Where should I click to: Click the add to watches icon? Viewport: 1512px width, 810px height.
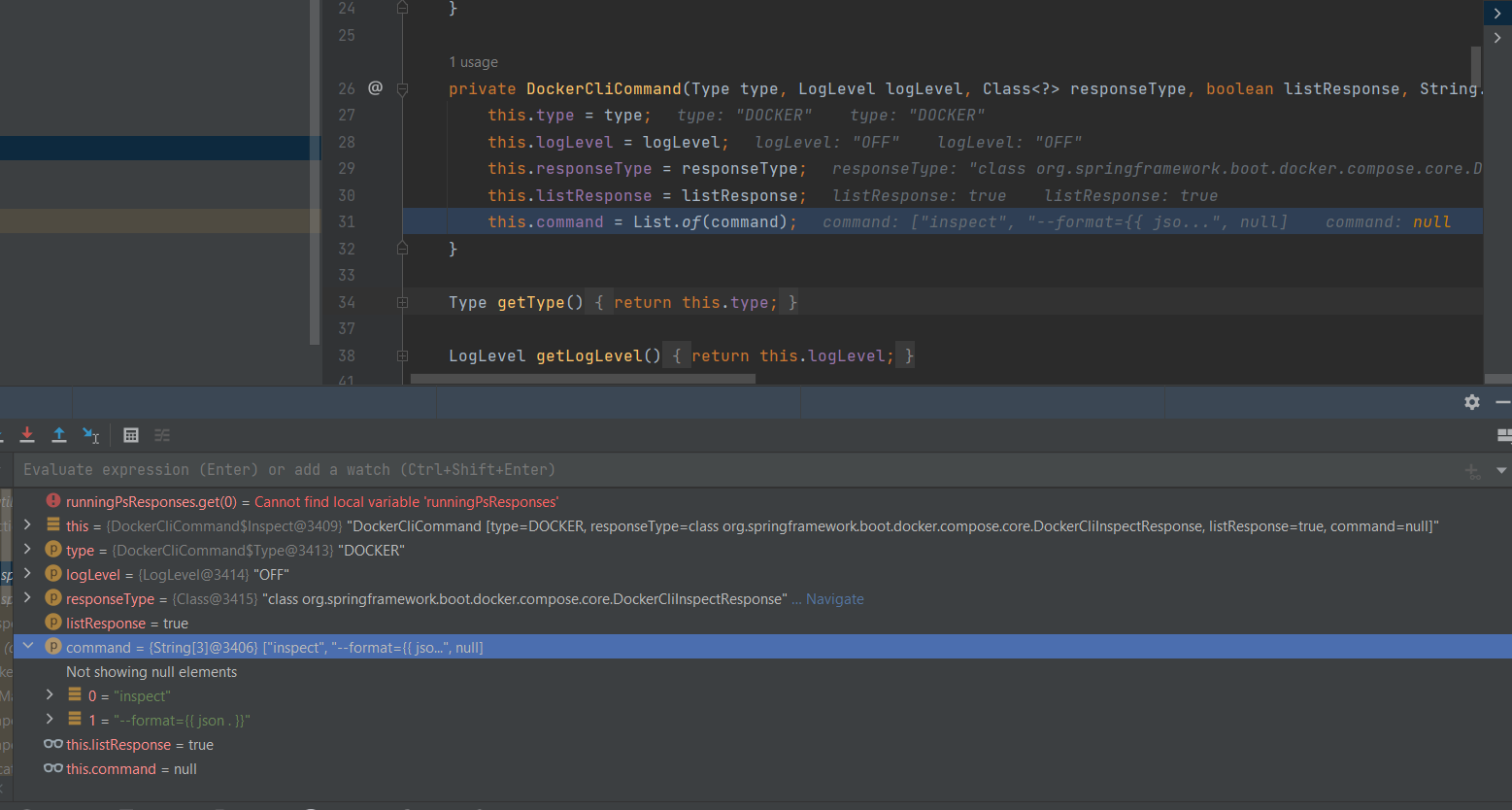coord(1473,471)
